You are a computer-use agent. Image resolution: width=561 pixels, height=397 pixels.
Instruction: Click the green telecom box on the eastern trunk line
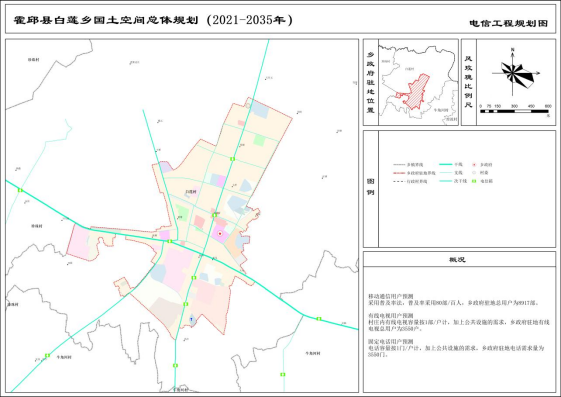coord(319,319)
